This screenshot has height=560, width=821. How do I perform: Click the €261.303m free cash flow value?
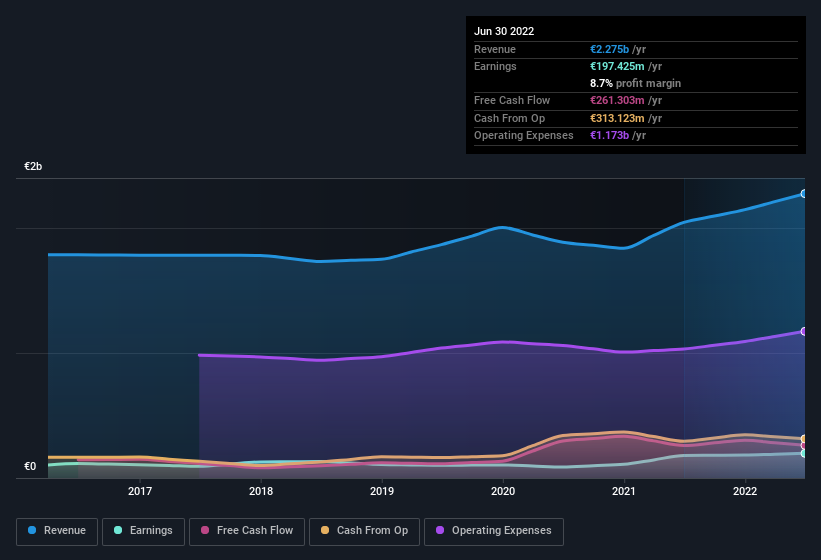pyautogui.click(x=617, y=100)
